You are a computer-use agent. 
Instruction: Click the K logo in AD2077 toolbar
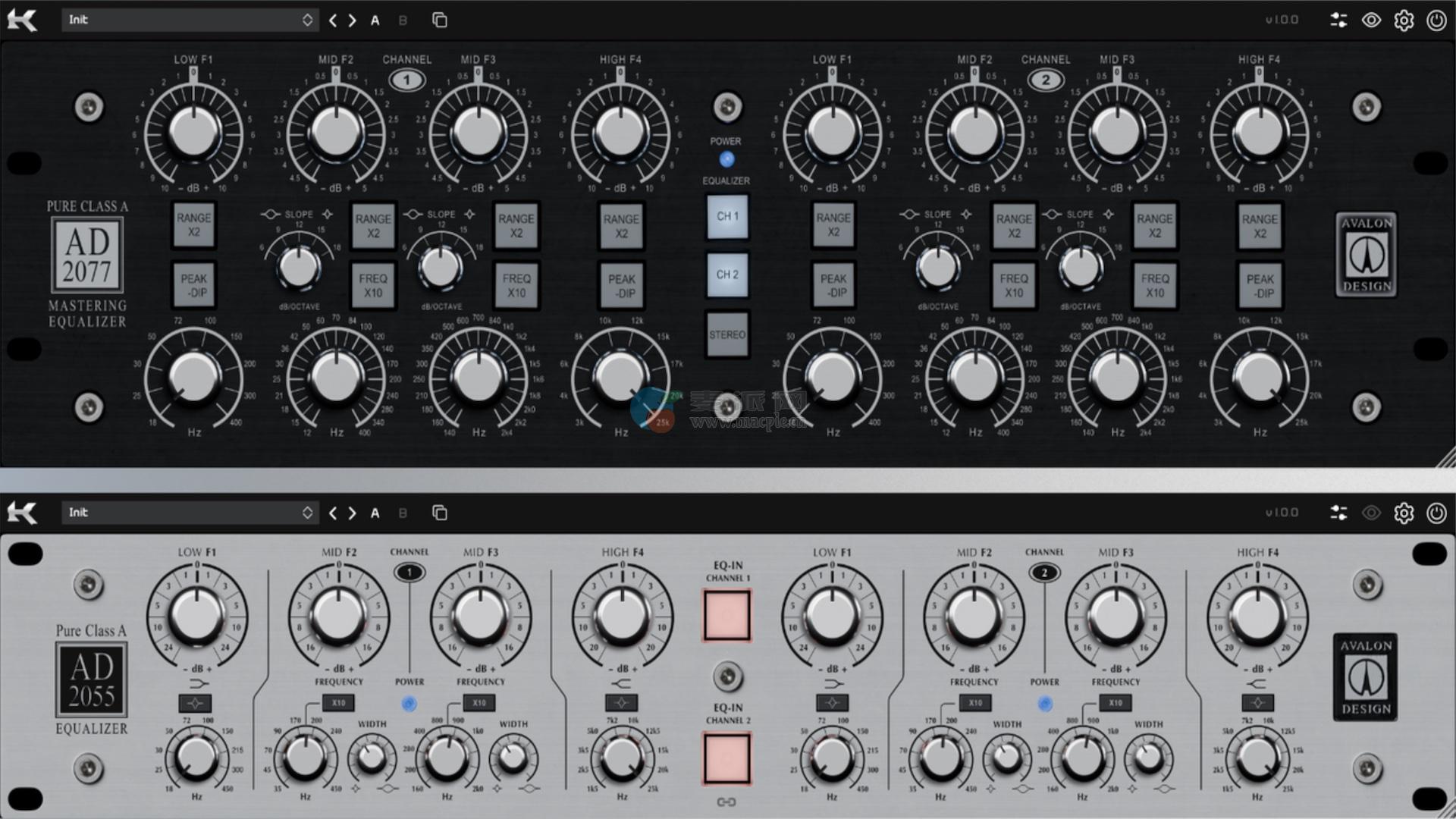pos(22,20)
